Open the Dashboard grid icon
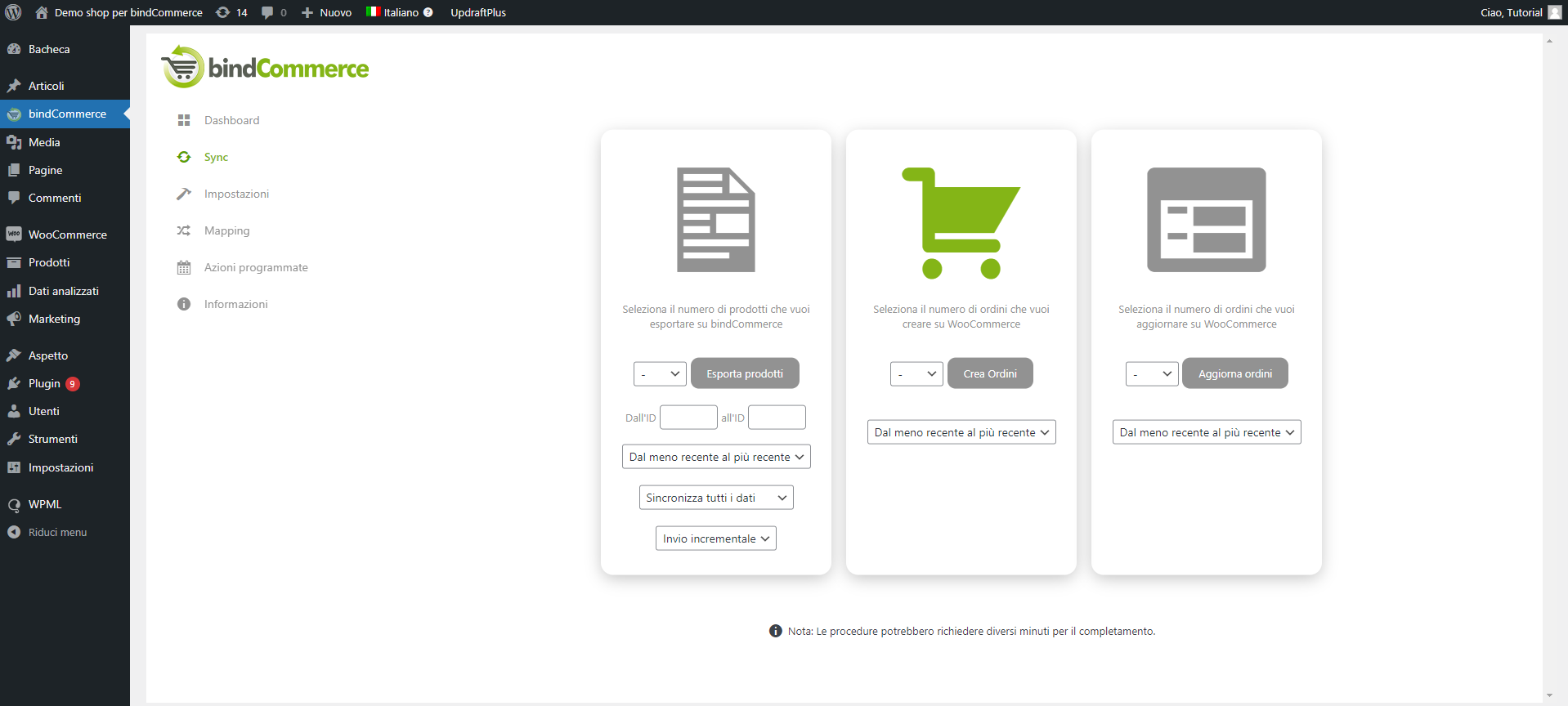 click(x=184, y=120)
